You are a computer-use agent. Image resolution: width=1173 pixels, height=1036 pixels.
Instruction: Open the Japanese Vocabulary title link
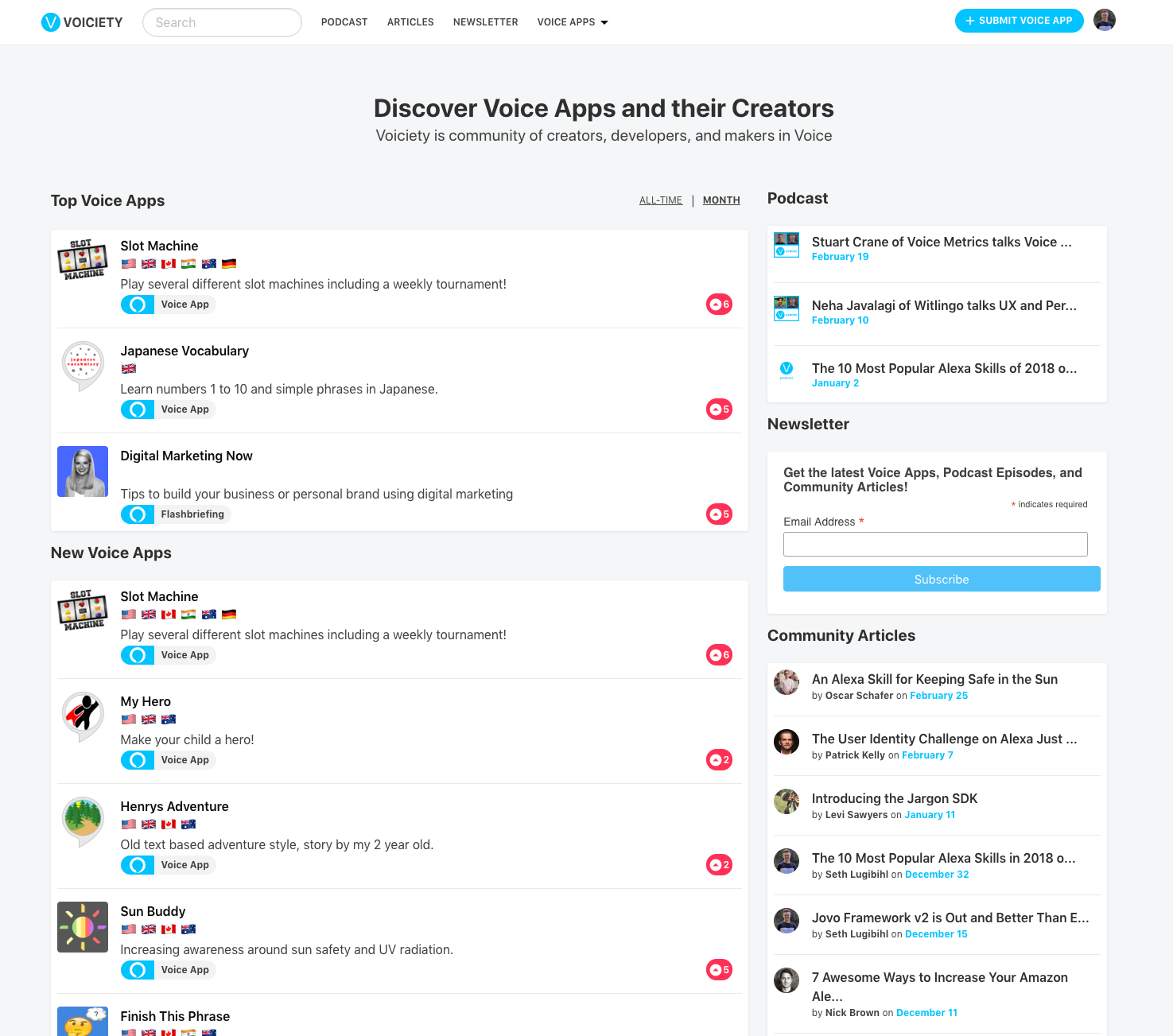[184, 351]
